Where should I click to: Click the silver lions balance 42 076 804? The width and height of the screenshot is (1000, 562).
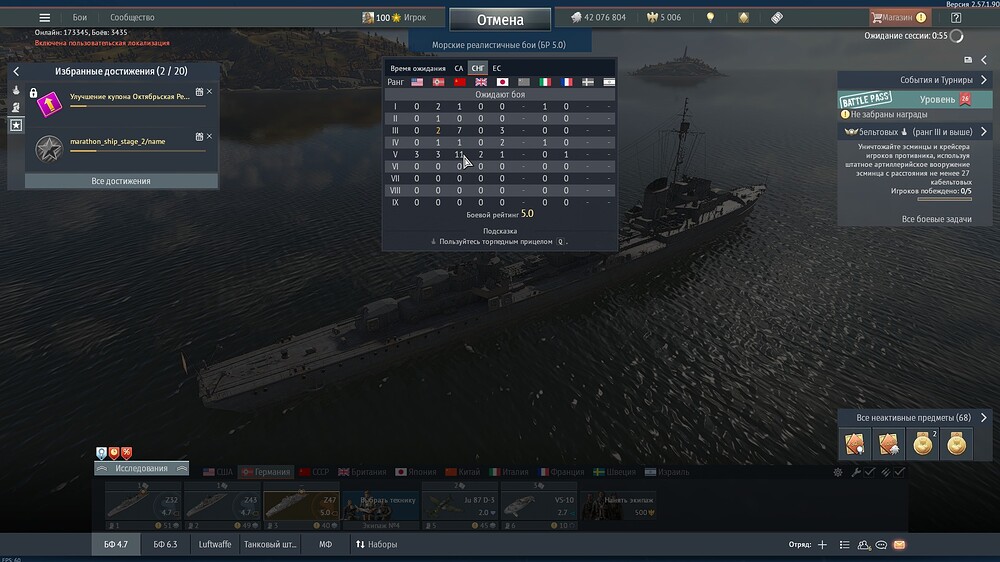coord(598,18)
